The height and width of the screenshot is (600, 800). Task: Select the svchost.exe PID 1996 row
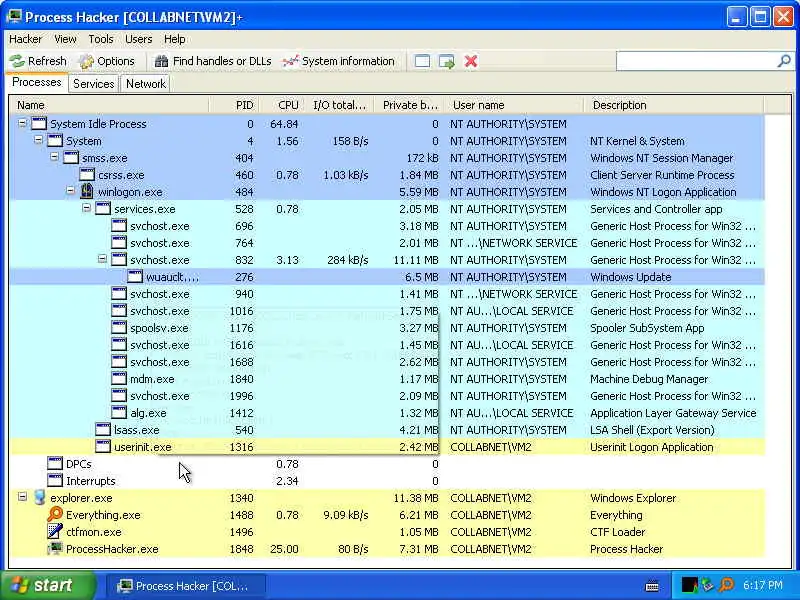387,395
